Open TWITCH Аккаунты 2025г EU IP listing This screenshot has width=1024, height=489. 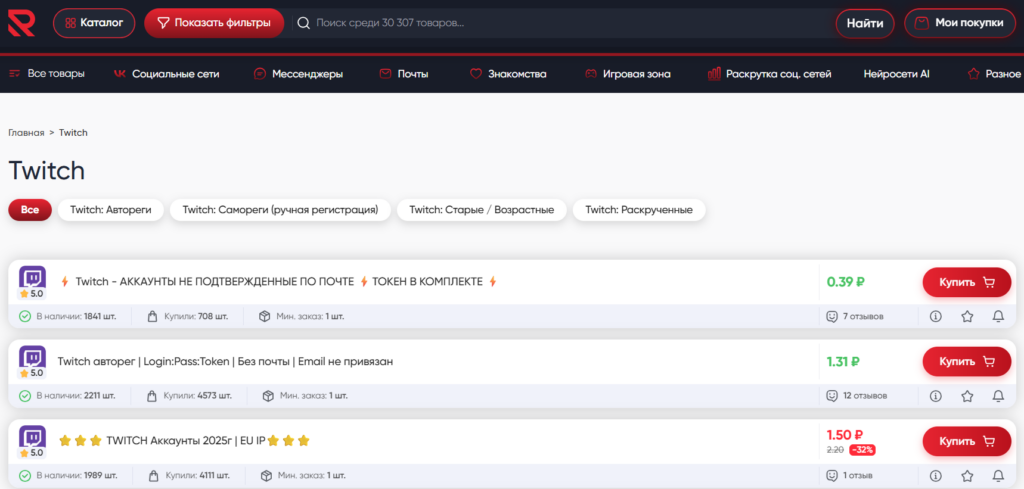pos(184,441)
